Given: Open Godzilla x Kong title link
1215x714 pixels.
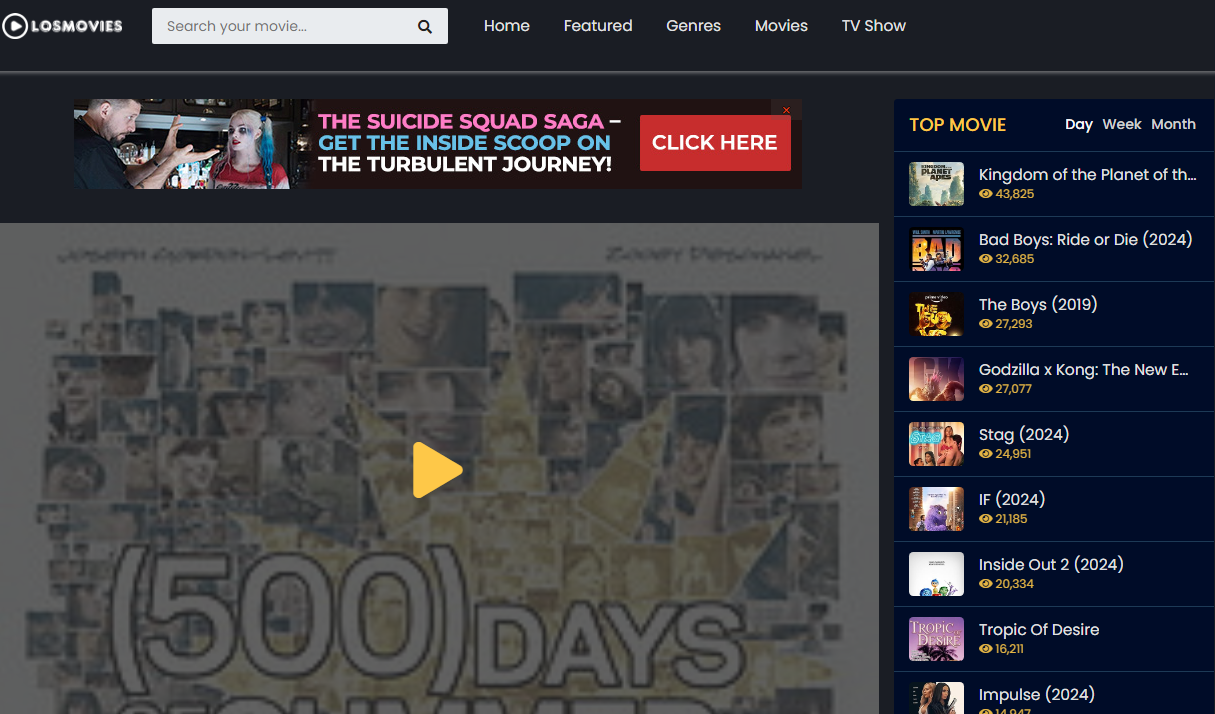Looking at the screenshot, I should [1084, 369].
